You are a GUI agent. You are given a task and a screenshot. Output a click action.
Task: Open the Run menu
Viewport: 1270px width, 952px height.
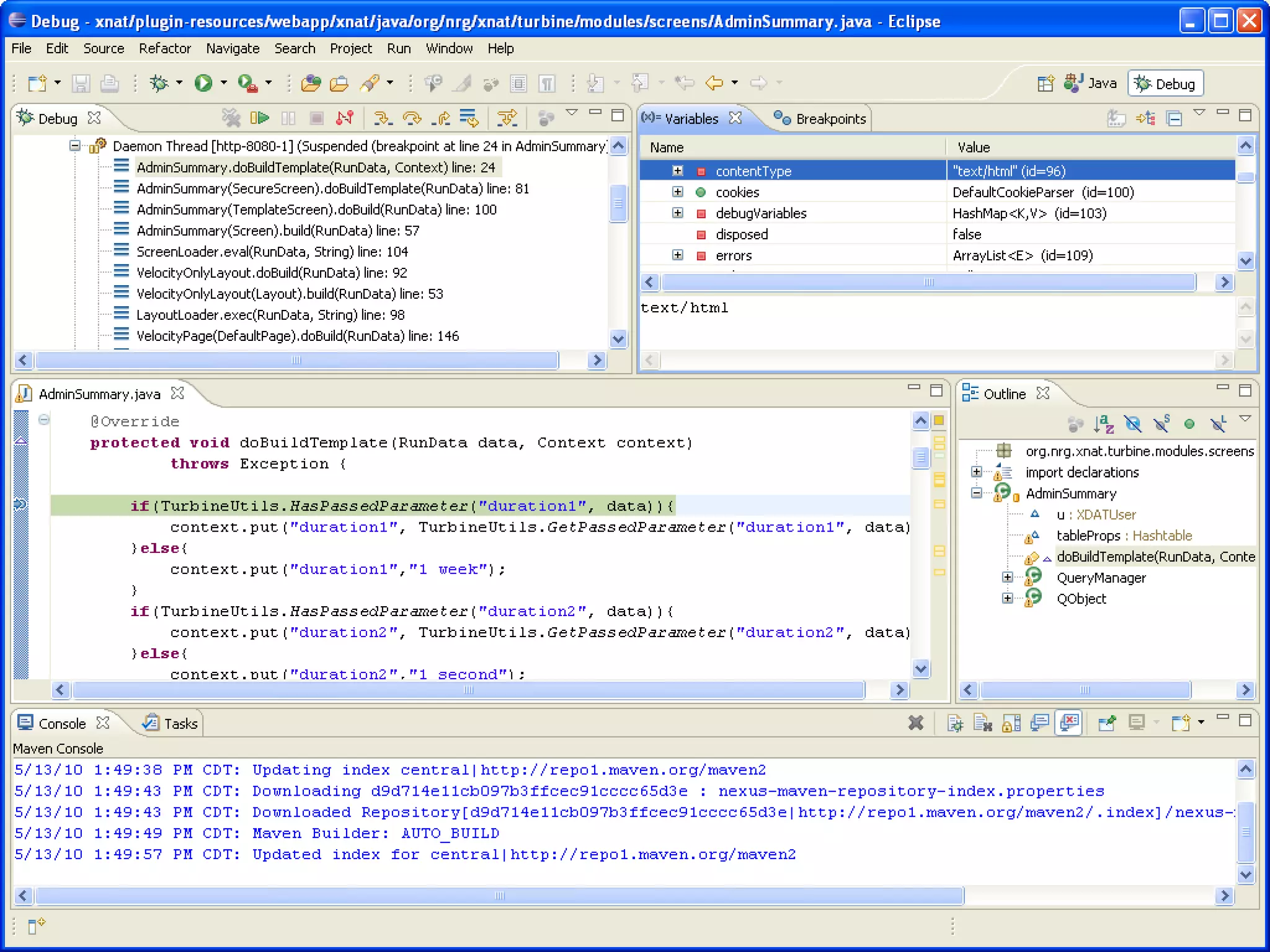click(x=399, y=48)
